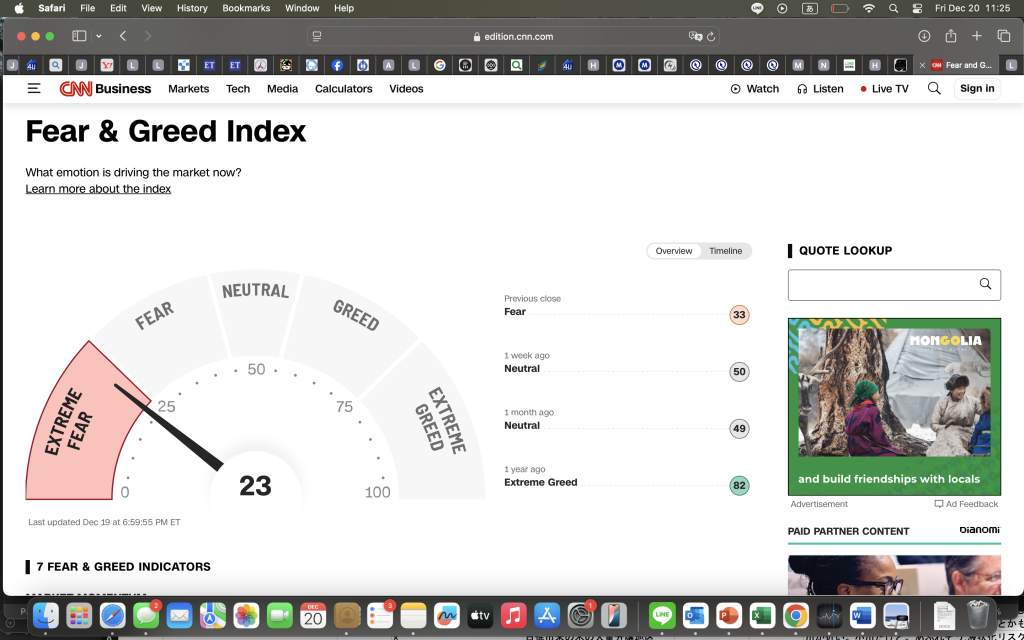Select the Overview view toggle

[x=673, y=251]
